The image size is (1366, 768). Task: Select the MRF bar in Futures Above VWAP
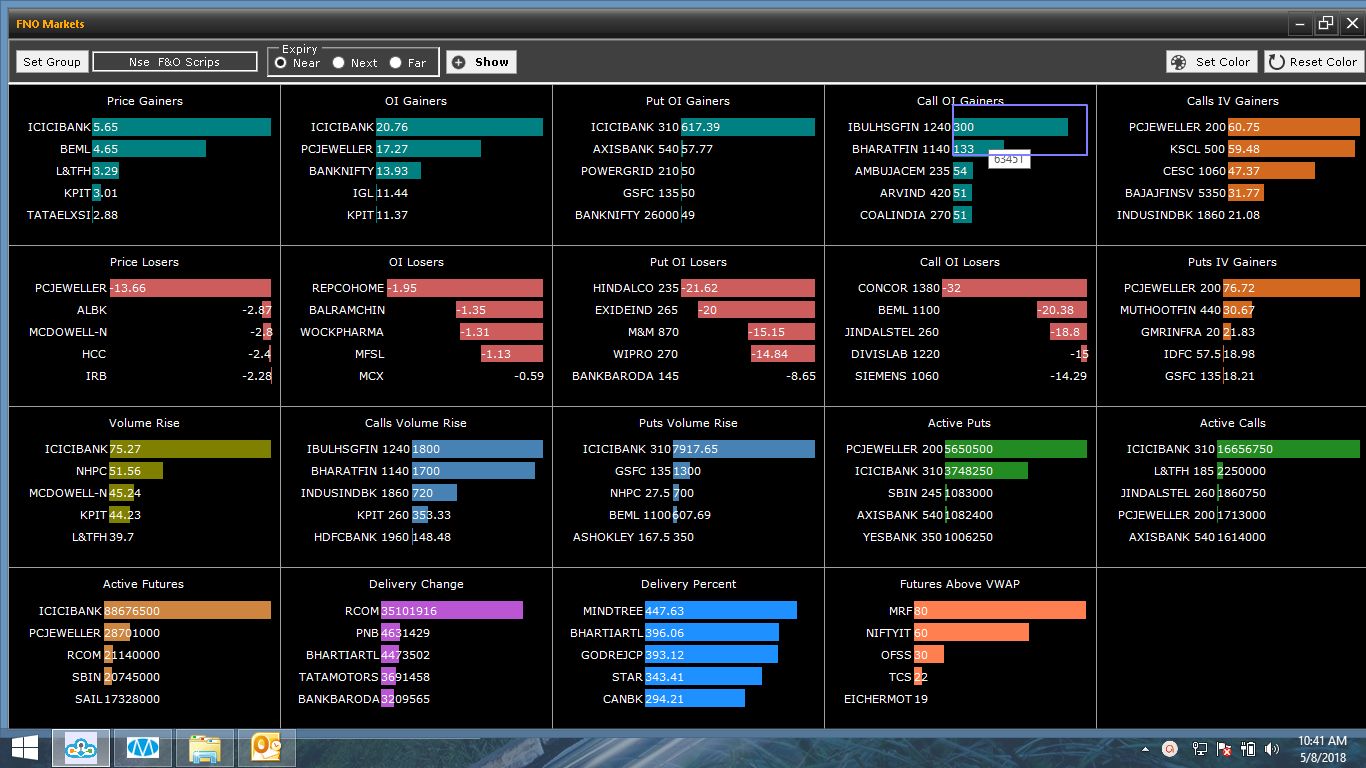click(x=1000, y=610)
